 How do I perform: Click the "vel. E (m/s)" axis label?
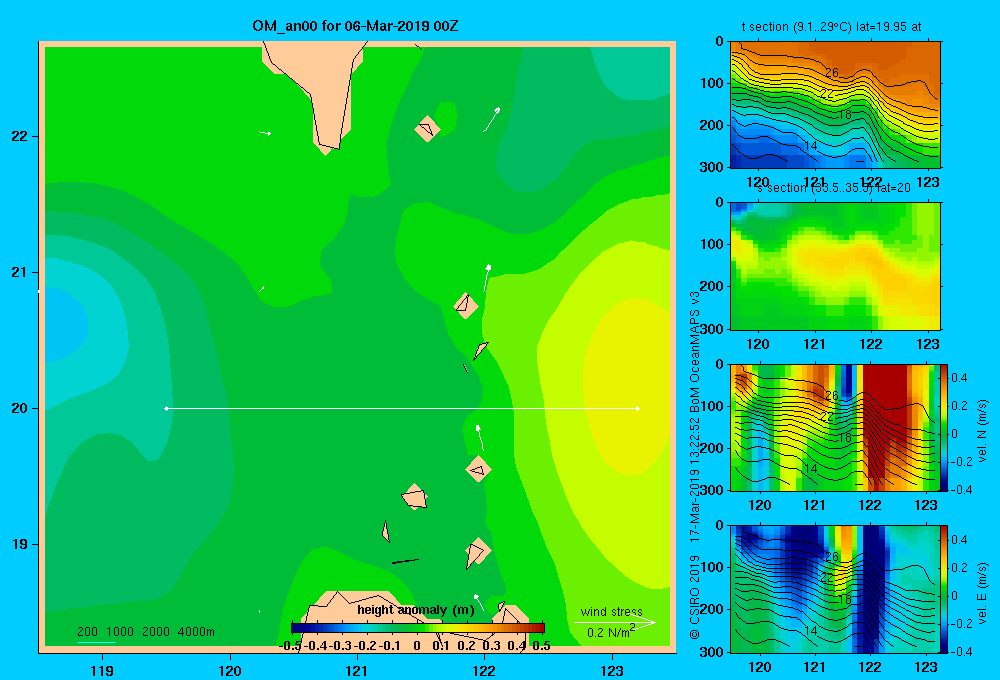pos(982,592)
